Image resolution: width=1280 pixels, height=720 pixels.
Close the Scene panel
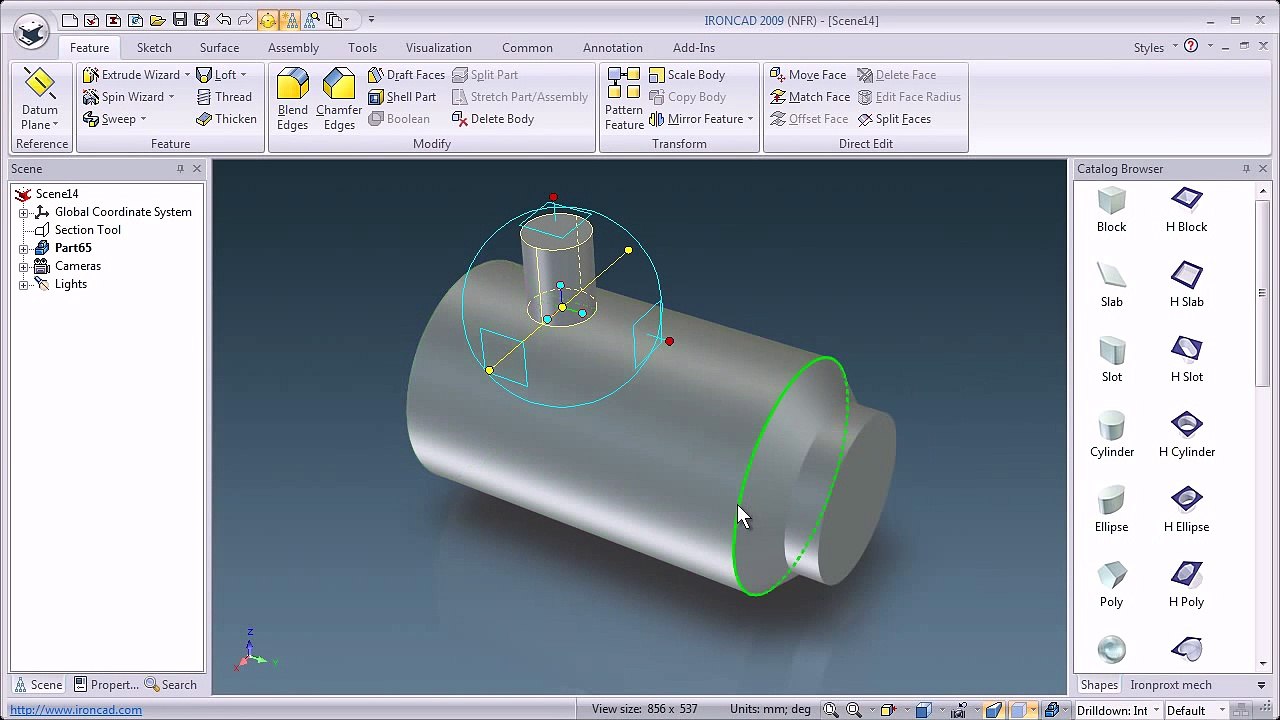coord(197,169)
